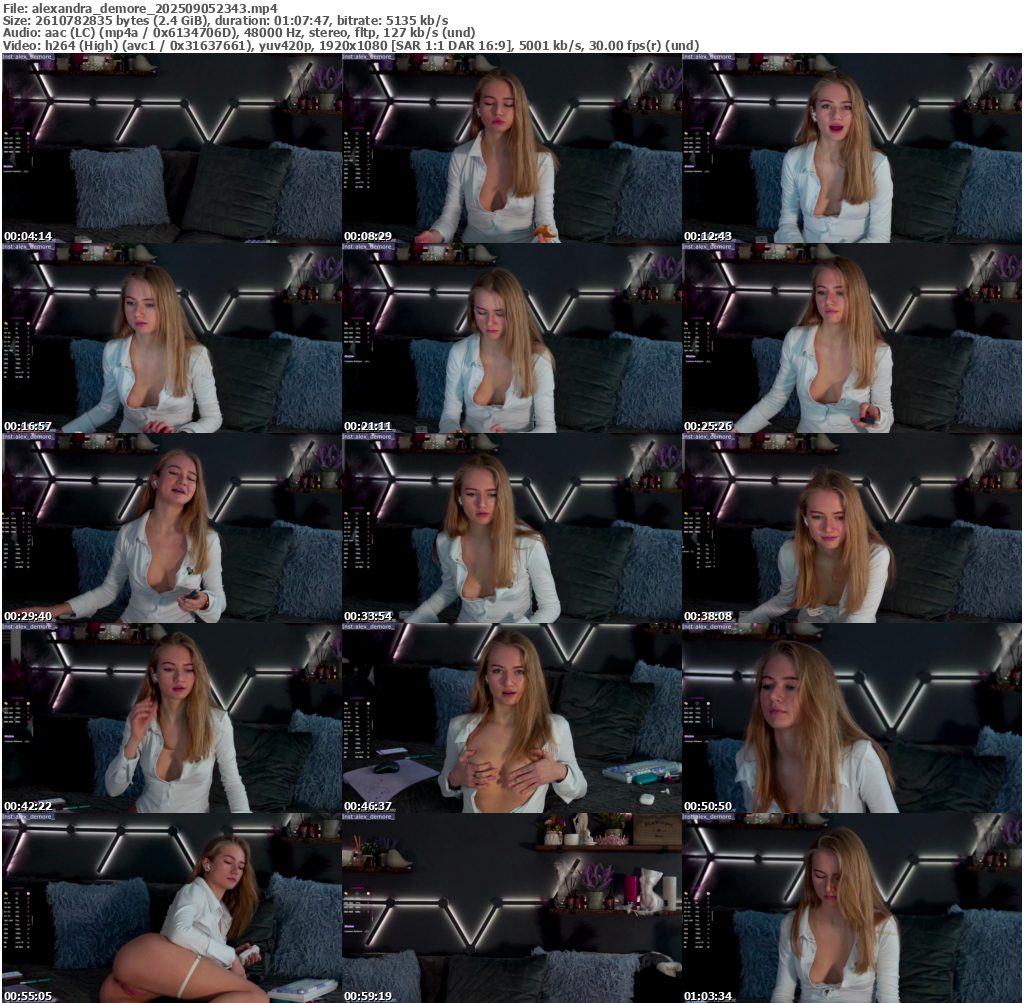Image resolution: width=1024 pixels, height=1003 pixels.
Task: Click the 00:21:11 preview frame
Action: [x=512, y=338]
